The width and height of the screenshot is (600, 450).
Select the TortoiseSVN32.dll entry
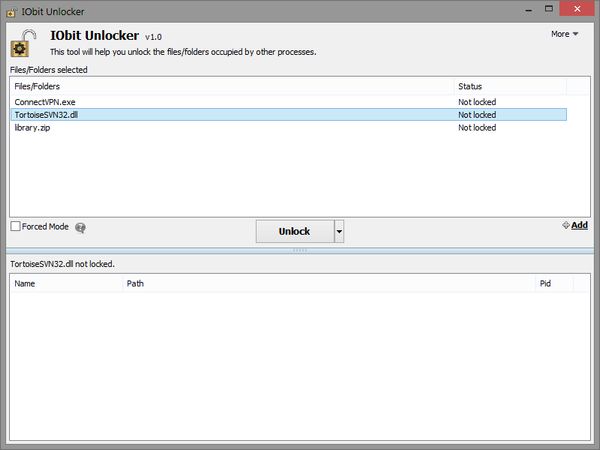(x=45, y=115)
